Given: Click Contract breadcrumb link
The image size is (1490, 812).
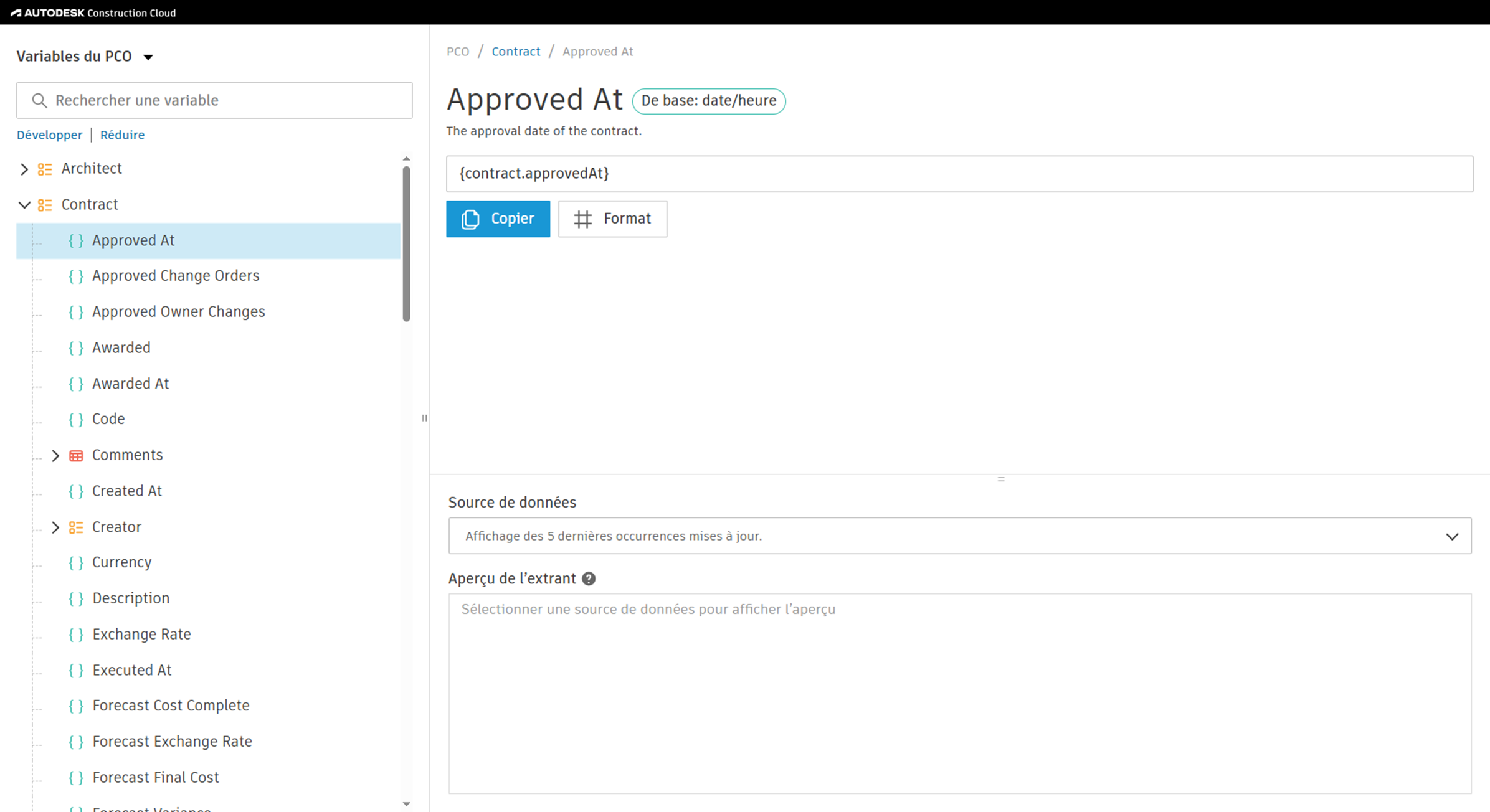Looking at the screenshot, I should pos(515,52).
